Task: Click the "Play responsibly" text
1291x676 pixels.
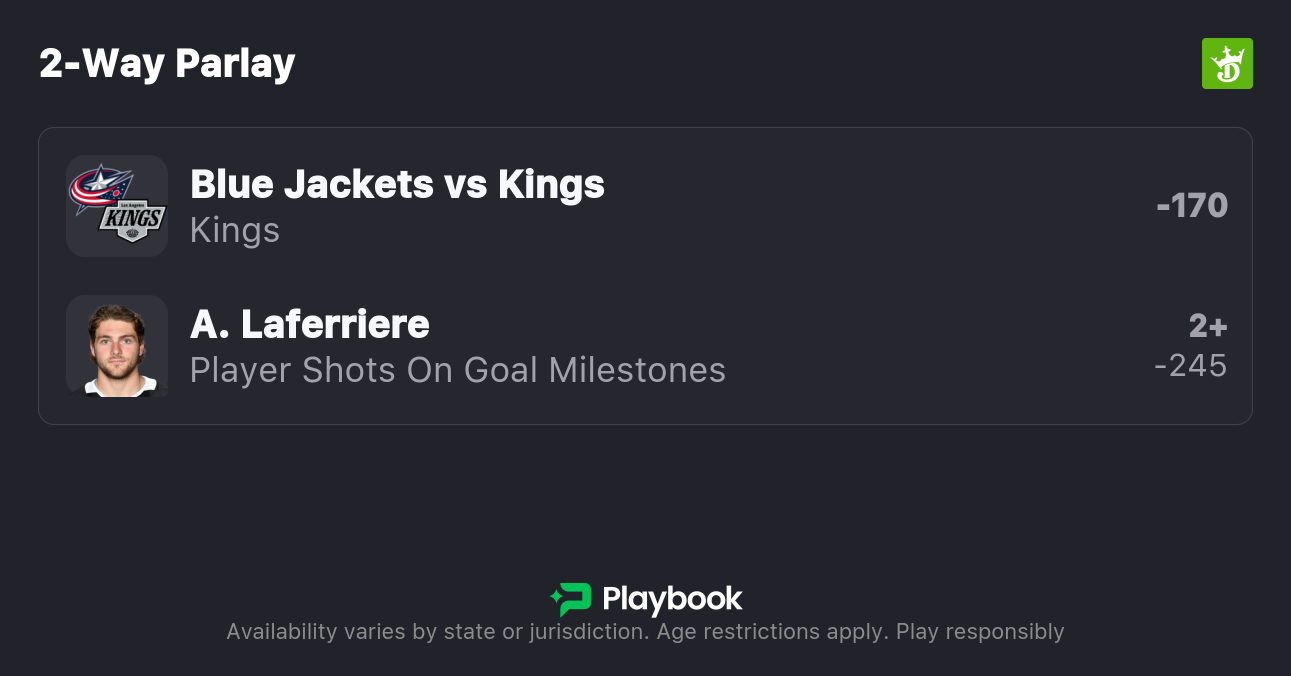Action: click(980, 632)
